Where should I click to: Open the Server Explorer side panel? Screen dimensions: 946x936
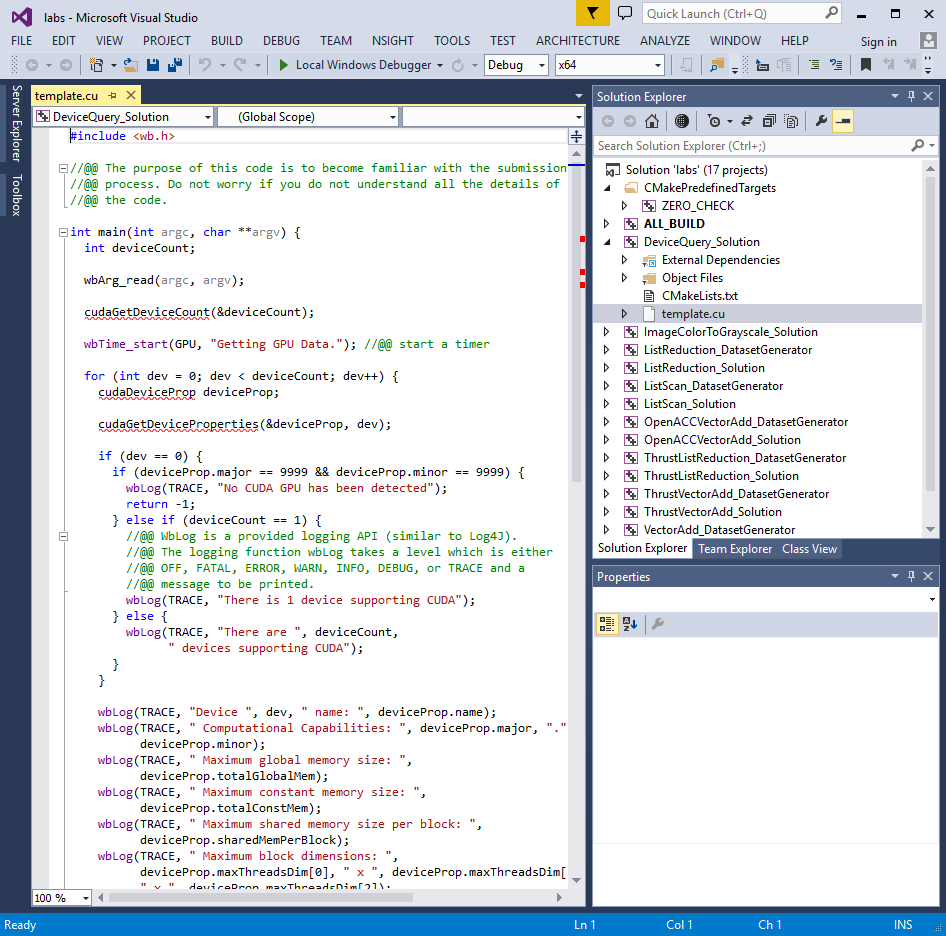(16, 123)
